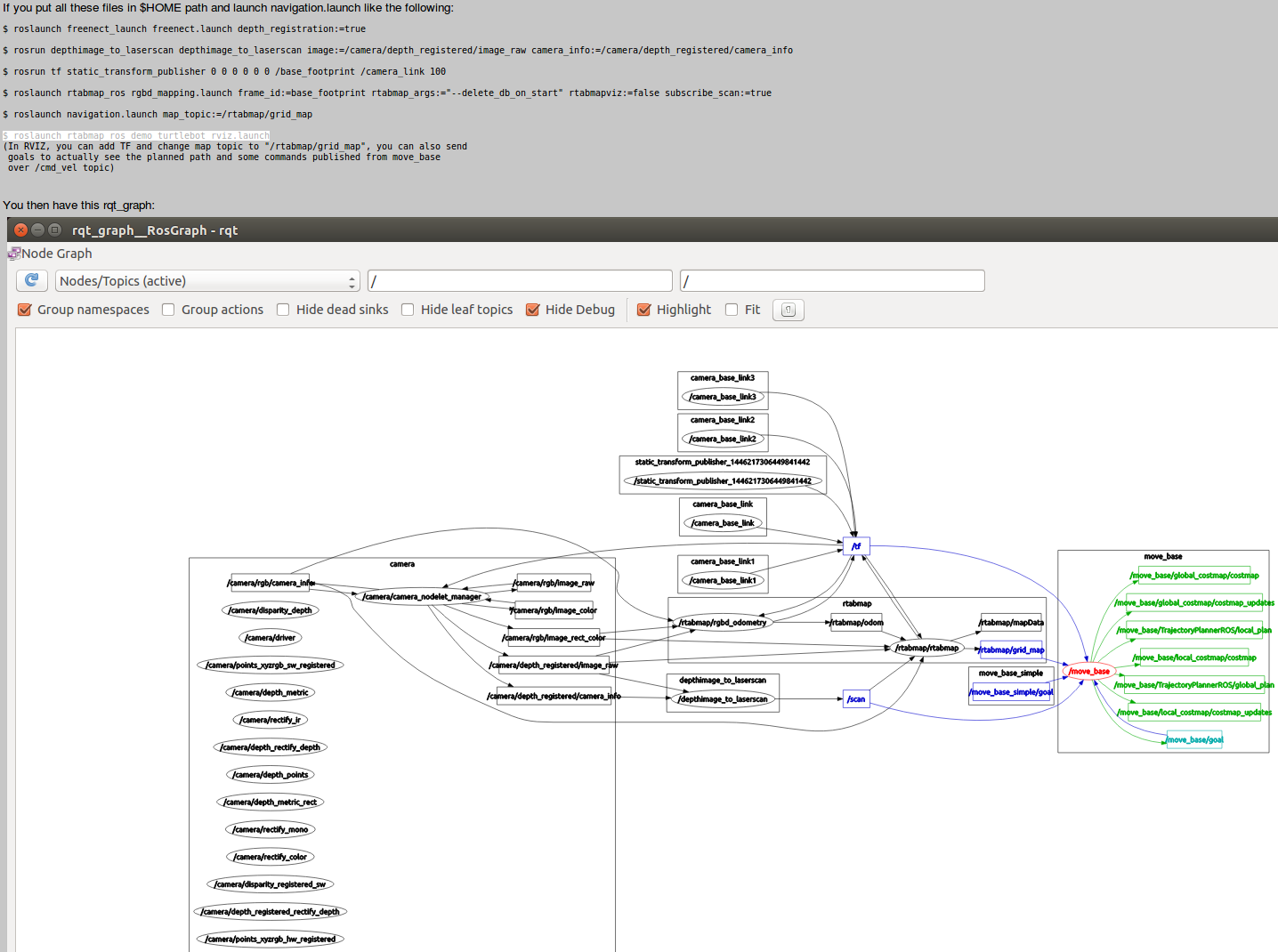Open the Nodes/Topics (active) dropdown

tap(207, 281)
